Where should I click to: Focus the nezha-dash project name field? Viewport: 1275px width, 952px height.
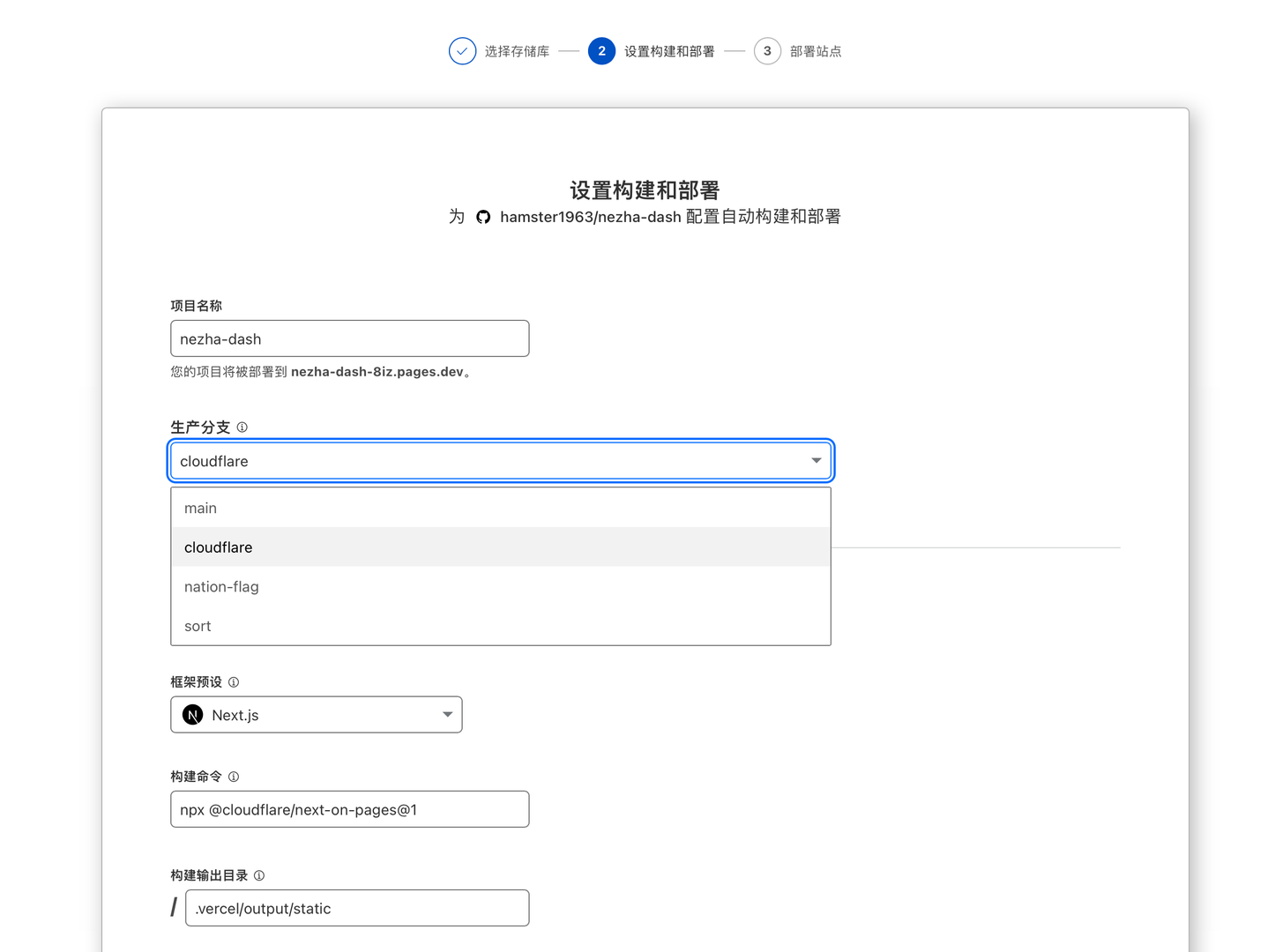tap(349, 339)
